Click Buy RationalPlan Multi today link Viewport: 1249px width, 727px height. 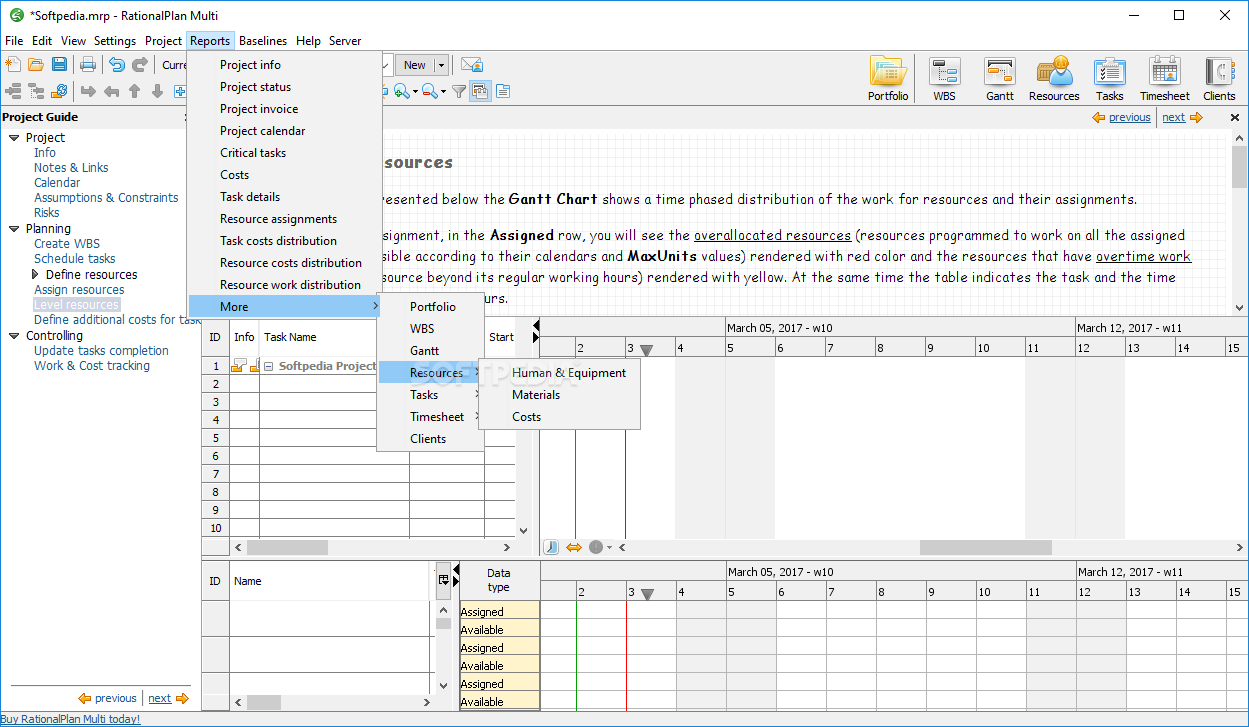pyautogui.click(x=70, y=719)
